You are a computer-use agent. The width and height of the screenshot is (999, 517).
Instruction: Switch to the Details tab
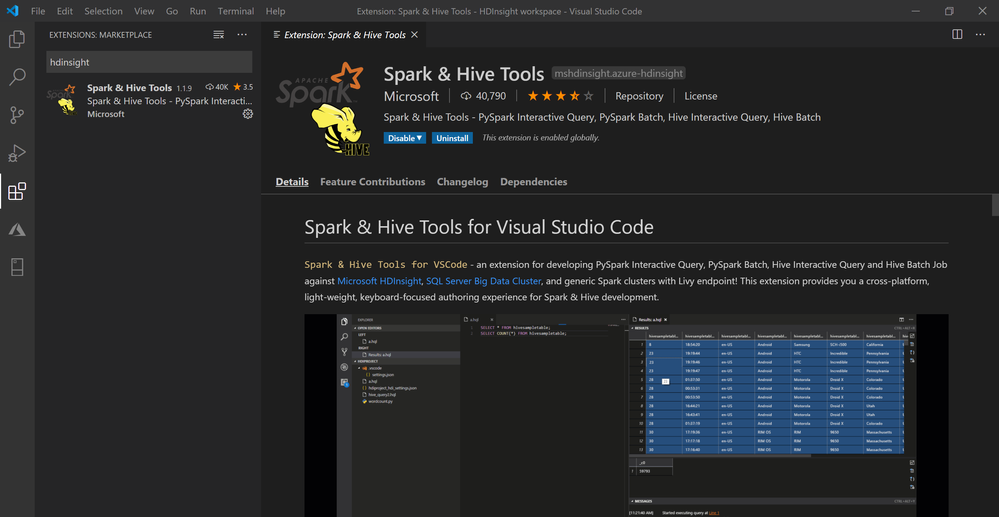292,182
